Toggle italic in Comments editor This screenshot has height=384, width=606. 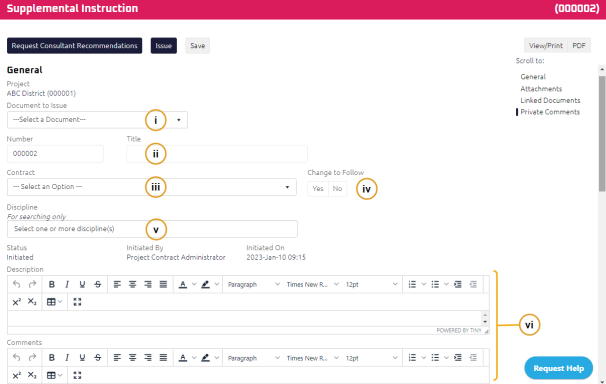click(67, 358)
